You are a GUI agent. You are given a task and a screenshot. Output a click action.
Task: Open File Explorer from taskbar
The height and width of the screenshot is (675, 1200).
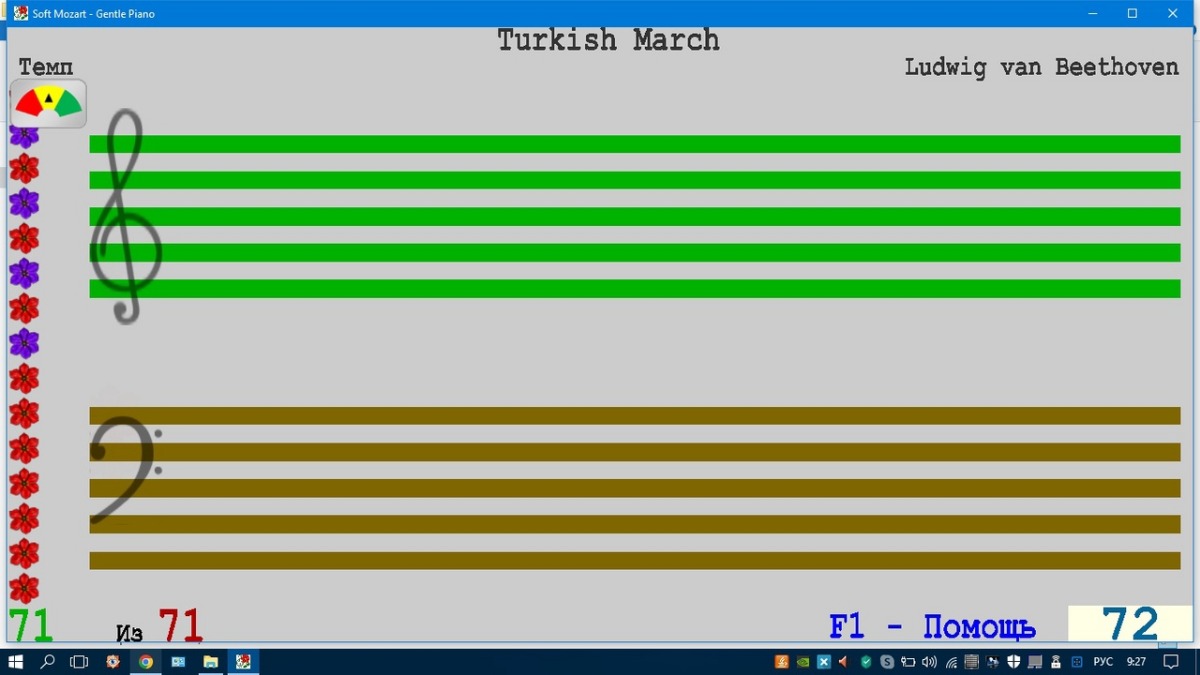pyautogui.click(x=211, y=662)
